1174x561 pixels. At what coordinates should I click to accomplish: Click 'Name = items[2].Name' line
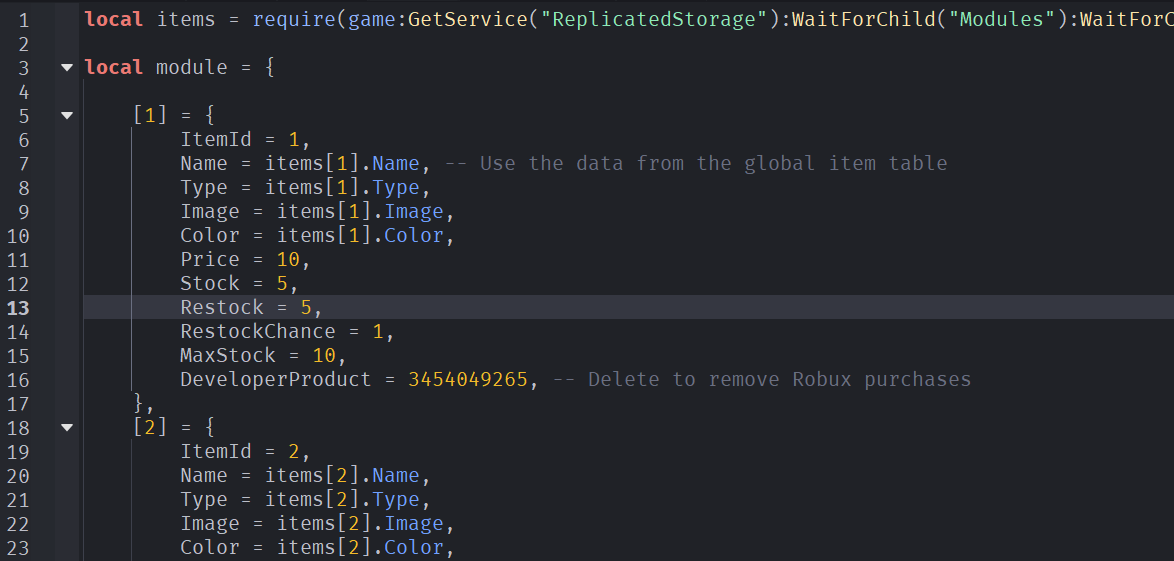click(305, 475)
